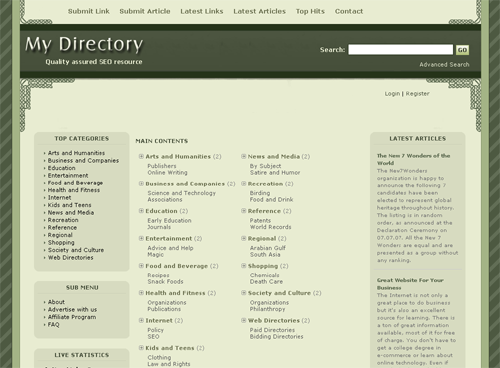Open Affiliate Program in Sub Menu

pos(72,317)
